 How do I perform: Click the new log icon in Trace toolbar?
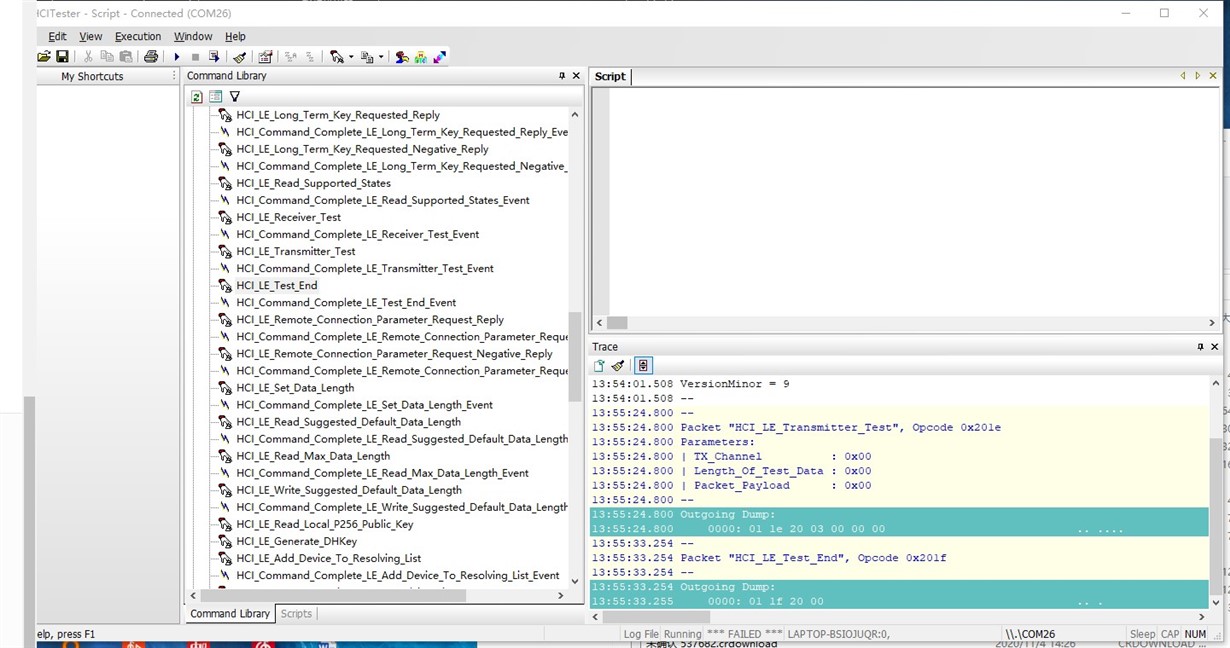tap(600, 366)
